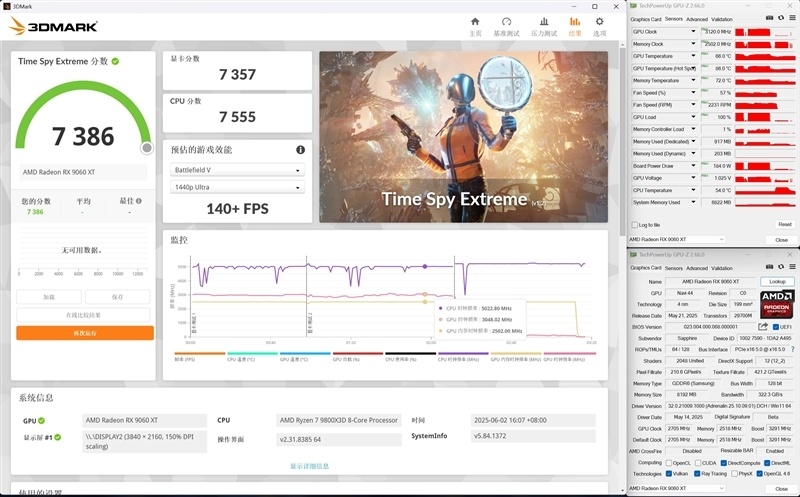
Task: Switch to Advanced tab in lower GPU-Z window
Action: pos(697,268)
